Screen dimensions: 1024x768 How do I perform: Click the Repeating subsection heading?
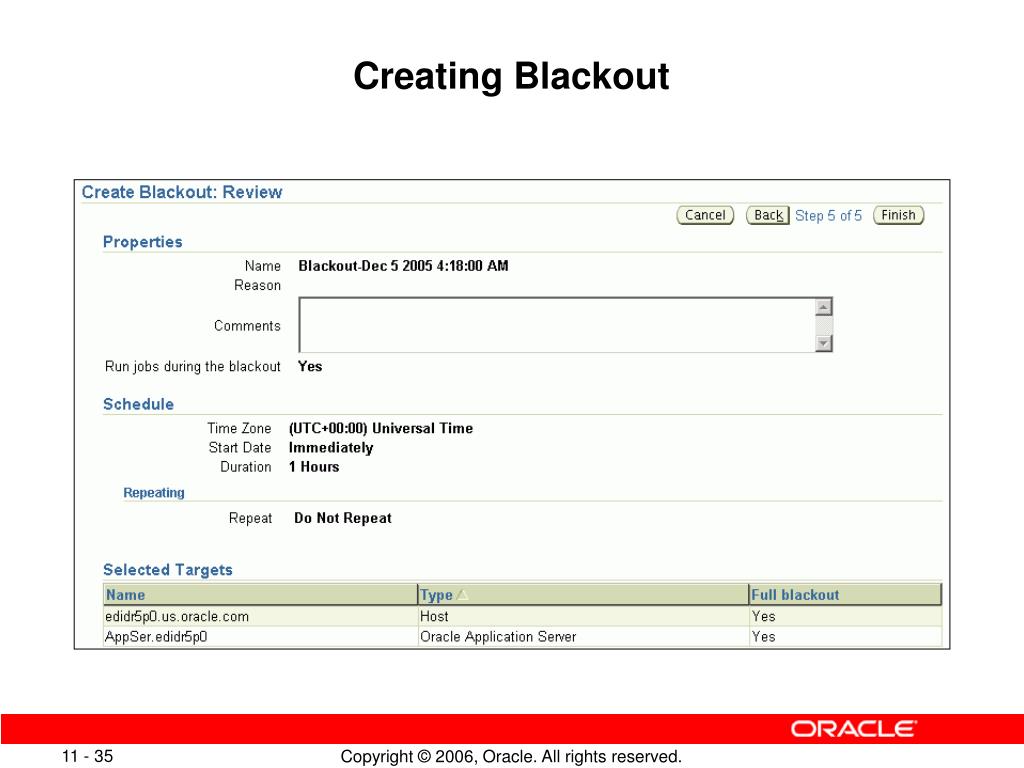click(x=154, y=492)
